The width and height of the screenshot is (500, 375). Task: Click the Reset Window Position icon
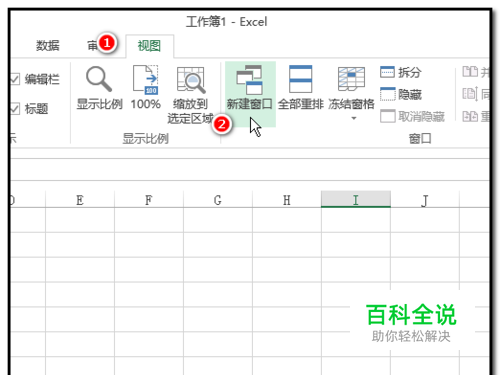point(470,116)
